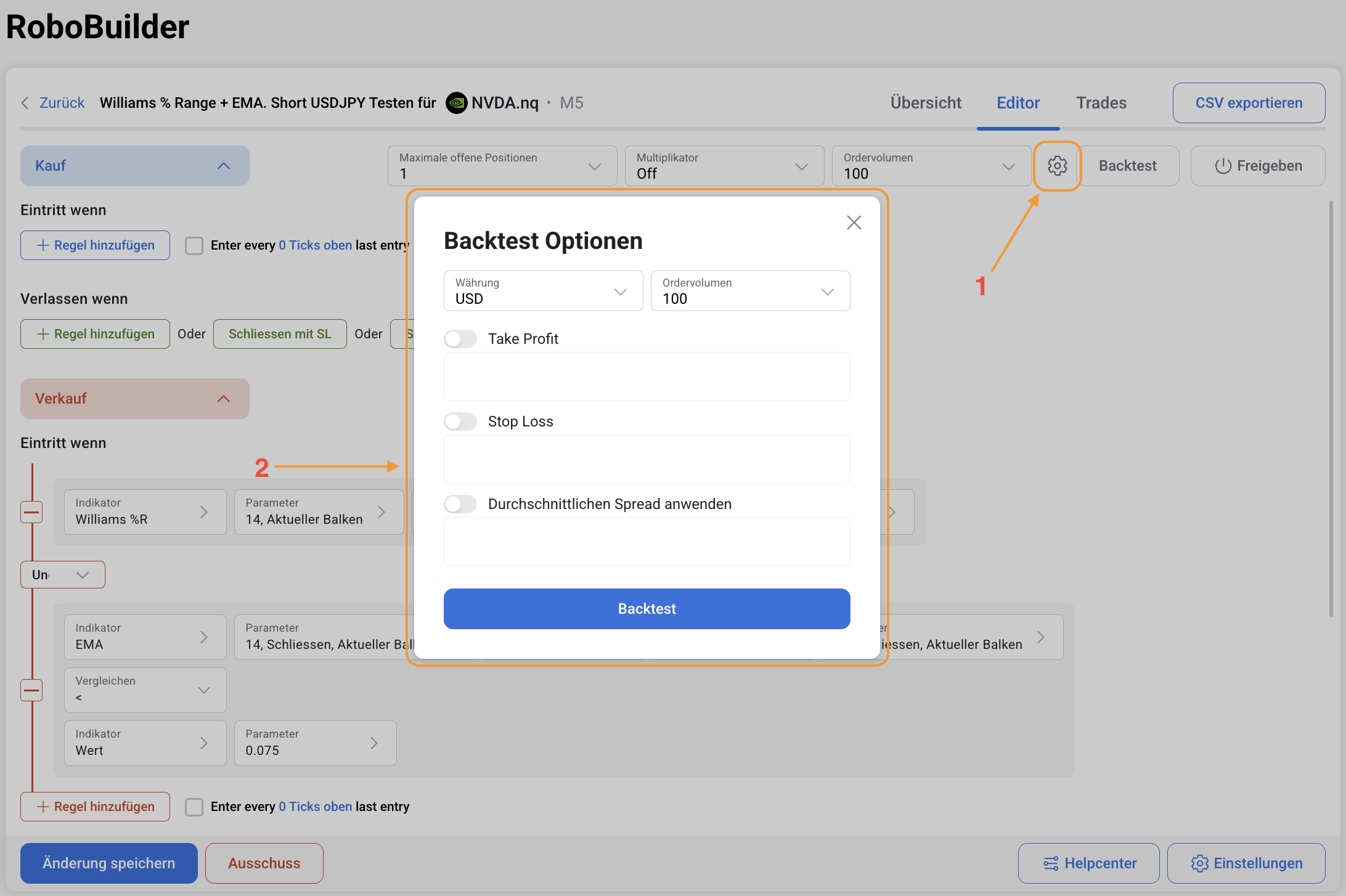Click the NVDA.nq logo icon

(457, 103)
